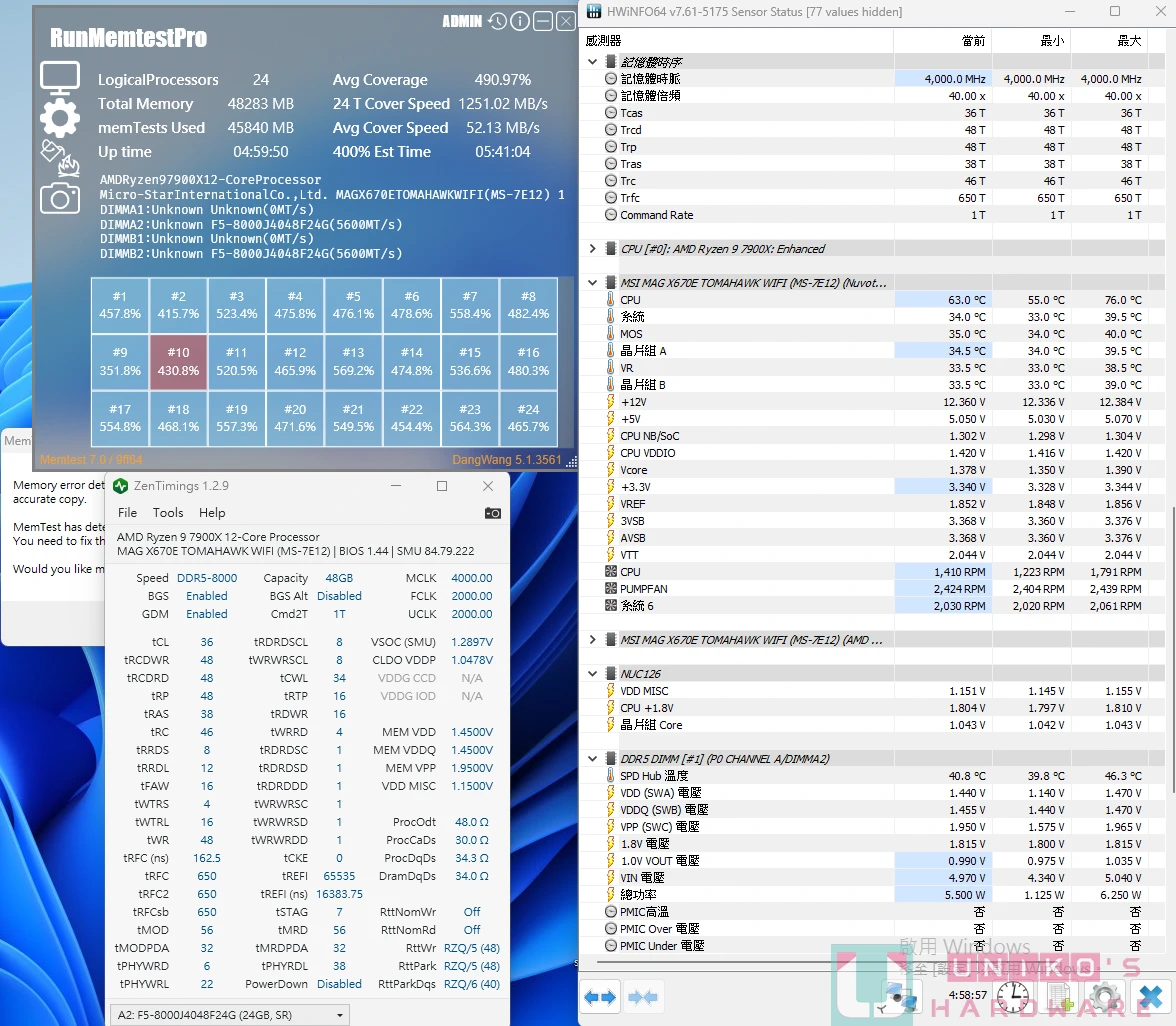Image resolution: width=1176 pixels, height=1026 pixels.
Task: Click the Tcas clock icon in HWiNFO
Action: coord(610,113)
